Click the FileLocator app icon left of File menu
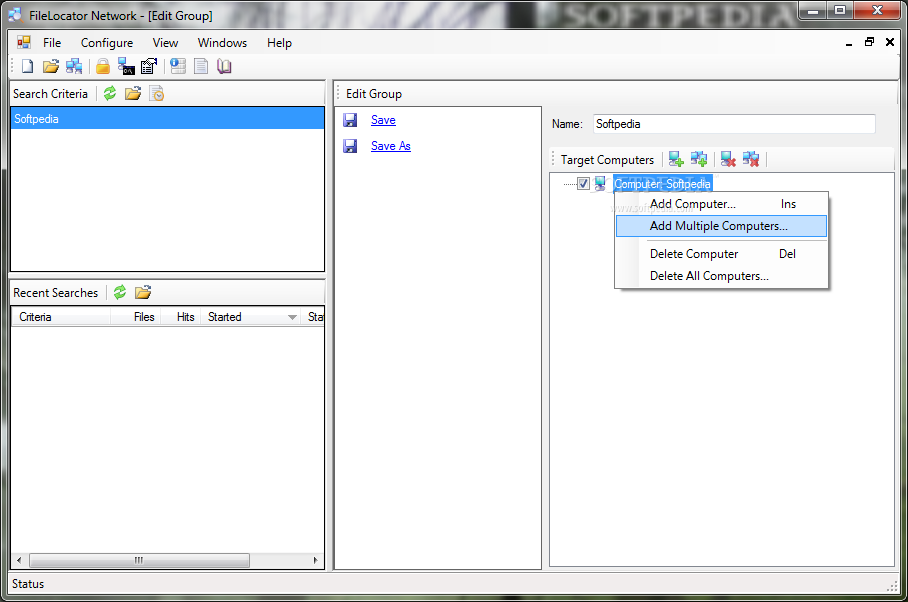The image size is (908, 602). pyautogui.click(x=24, y=42)
